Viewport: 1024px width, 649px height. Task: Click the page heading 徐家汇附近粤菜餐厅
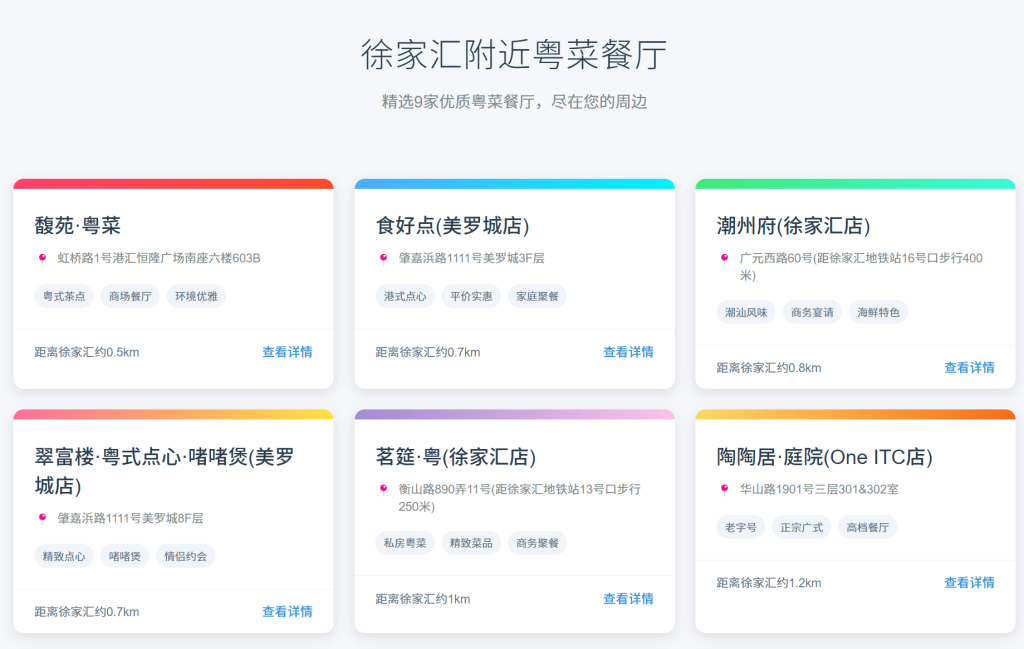[x=514, y=54]
